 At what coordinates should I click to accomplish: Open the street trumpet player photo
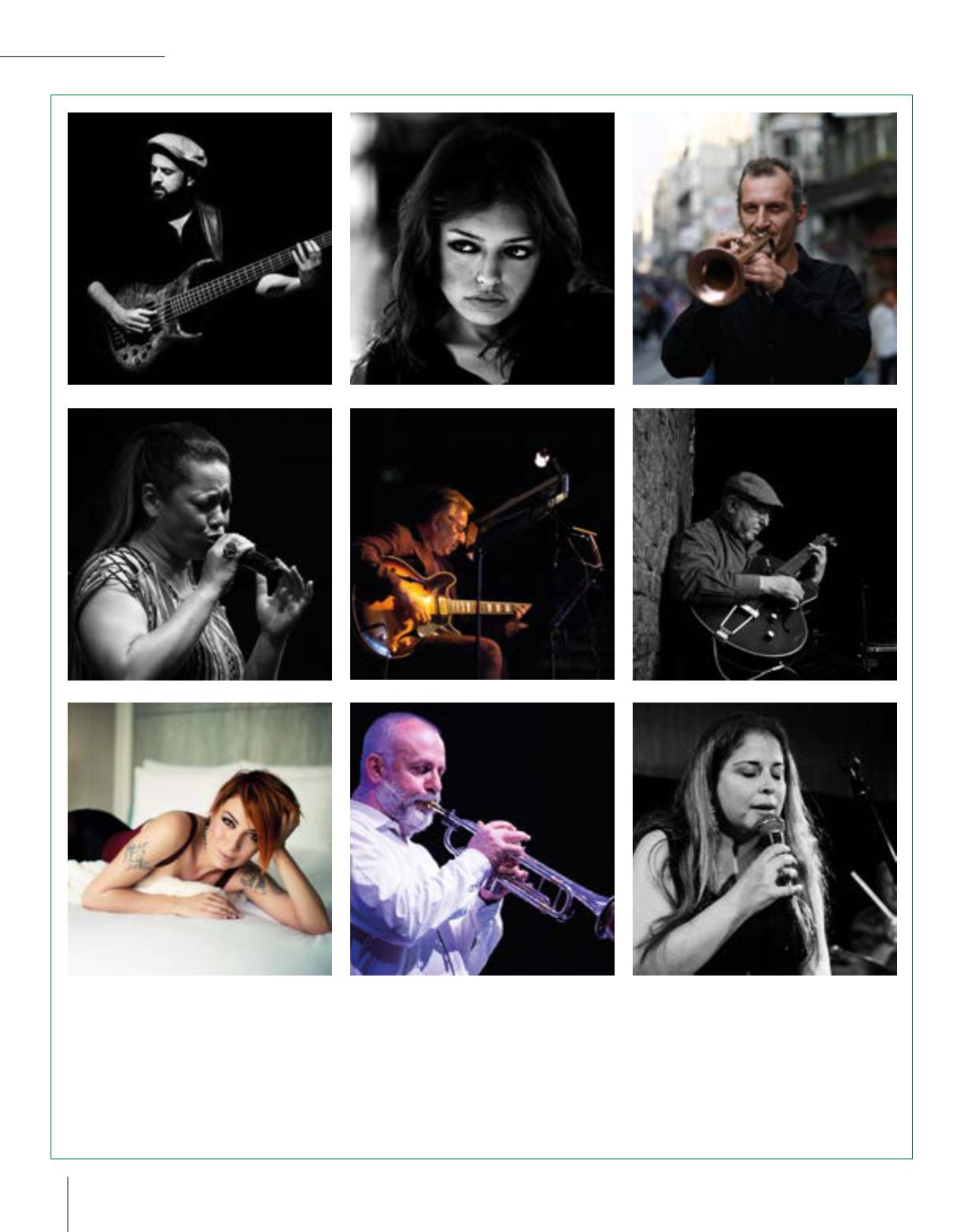tap(765, 249)
